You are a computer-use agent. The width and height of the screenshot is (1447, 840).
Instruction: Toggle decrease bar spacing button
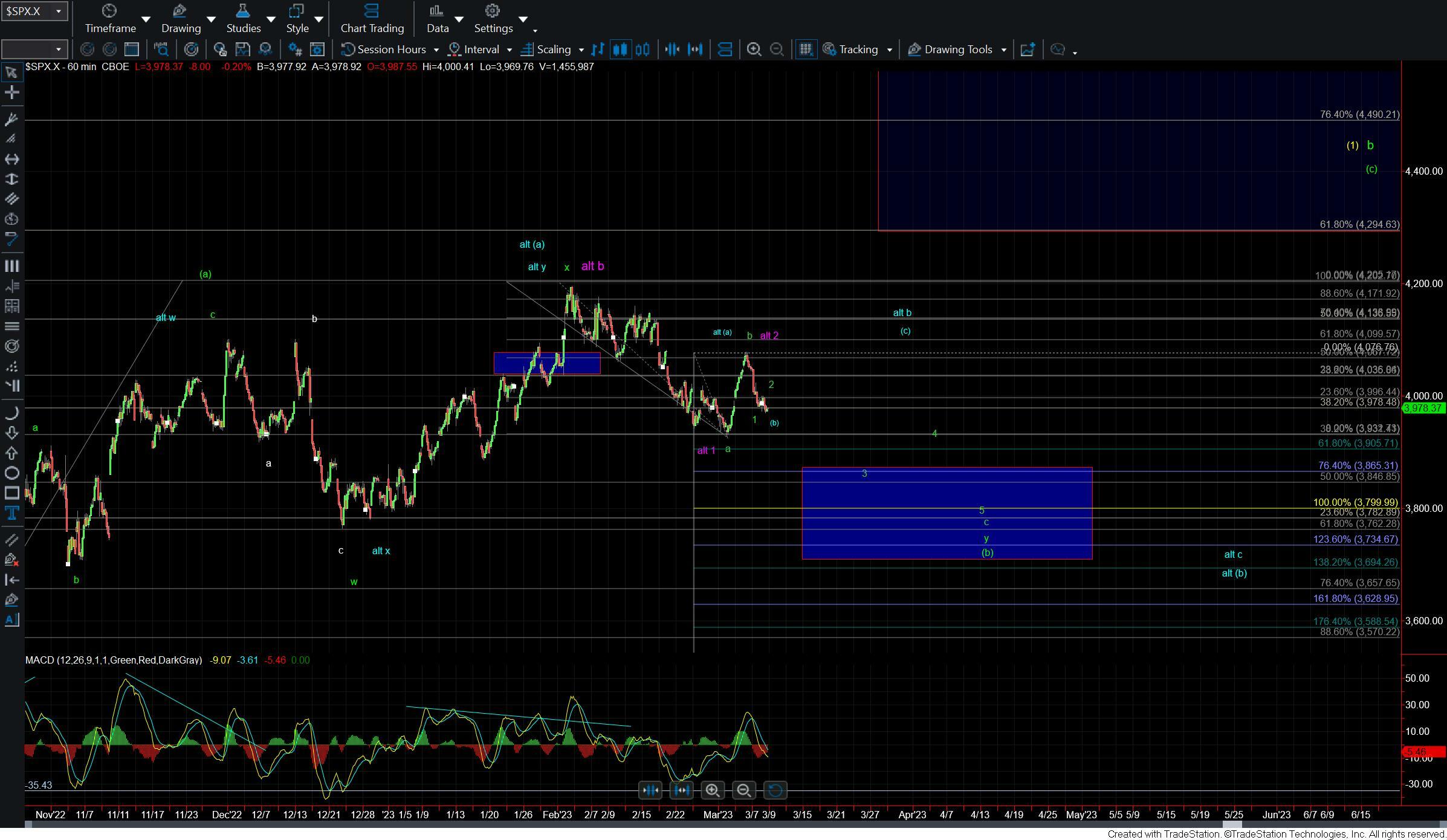(672, 50)
